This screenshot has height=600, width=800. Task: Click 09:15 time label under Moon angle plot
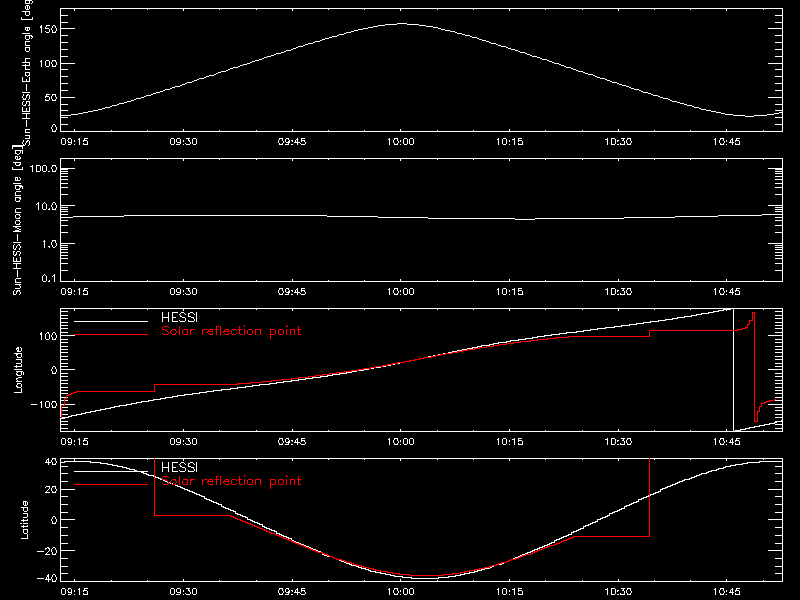coord(74,292)
